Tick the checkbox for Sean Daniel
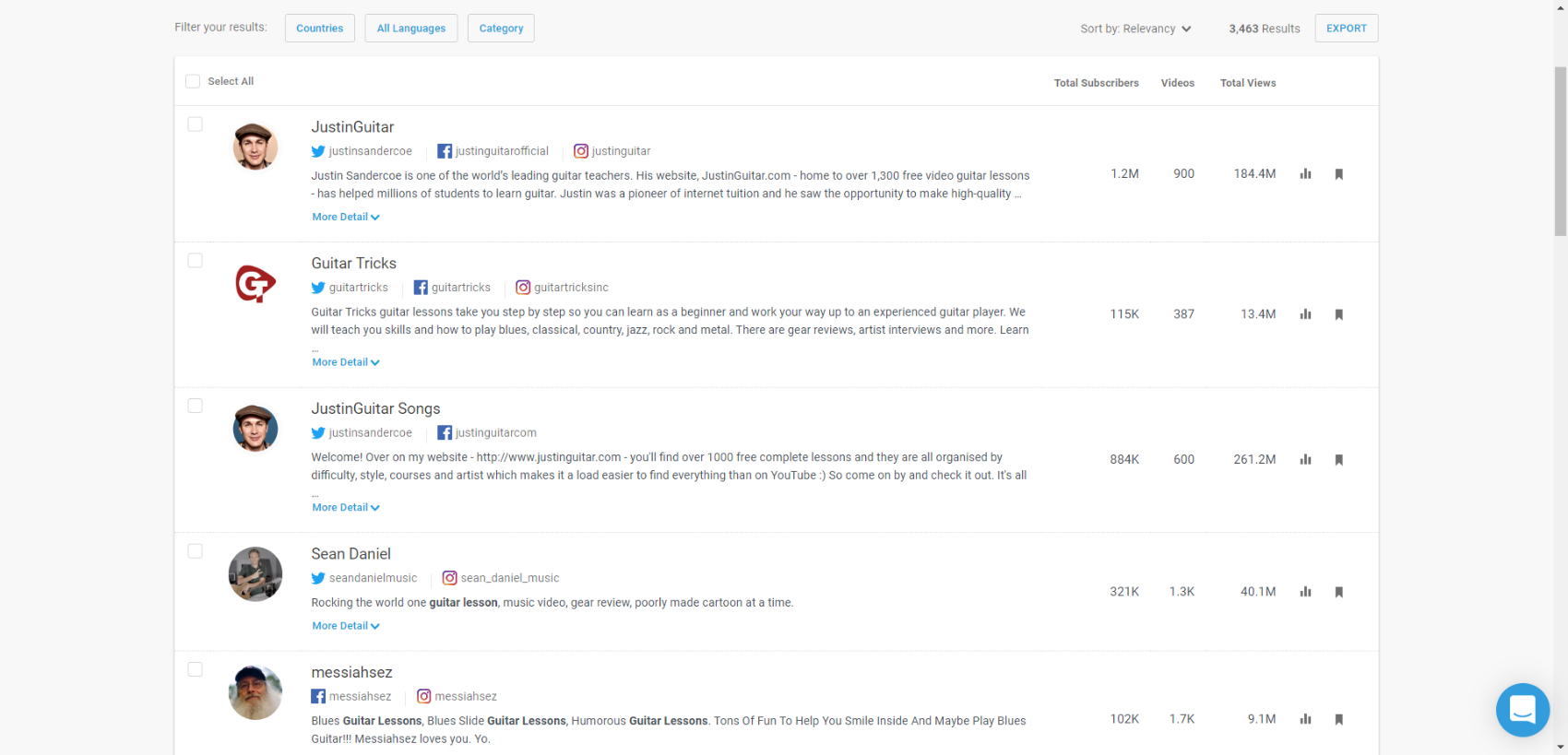 [195, 551]
